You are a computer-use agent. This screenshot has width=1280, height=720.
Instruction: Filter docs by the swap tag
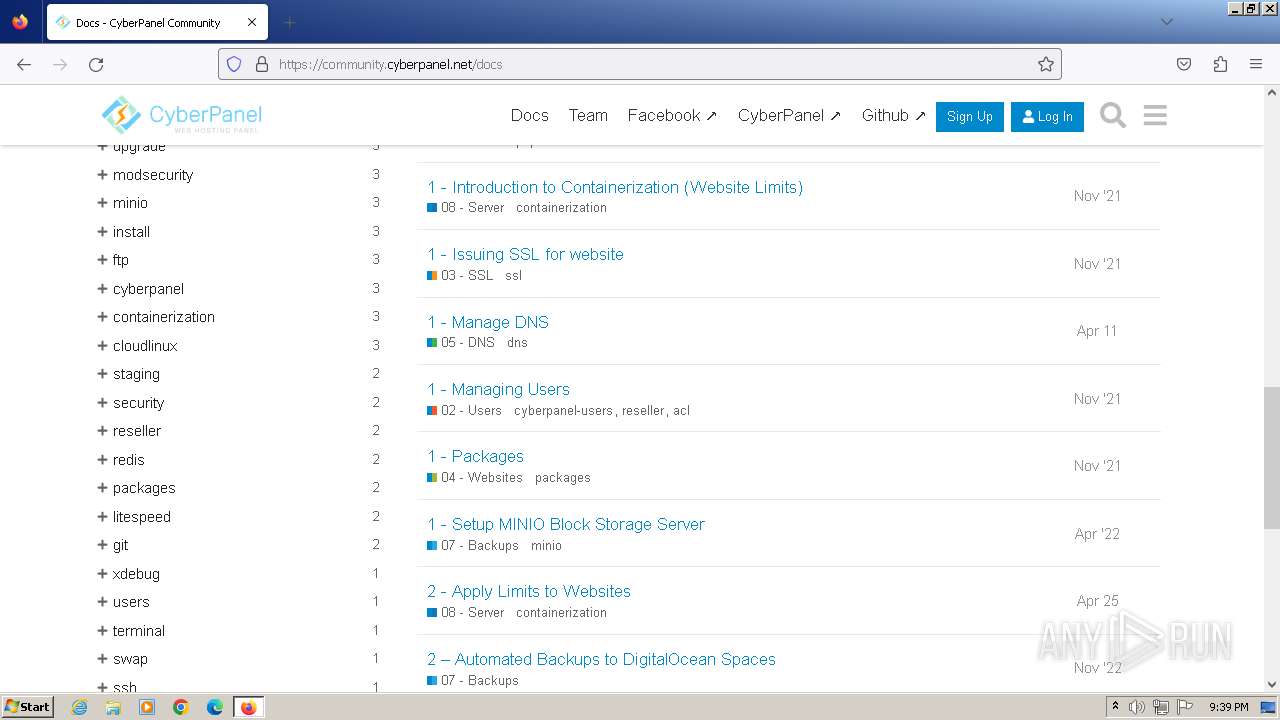click(x=130, y=658)
